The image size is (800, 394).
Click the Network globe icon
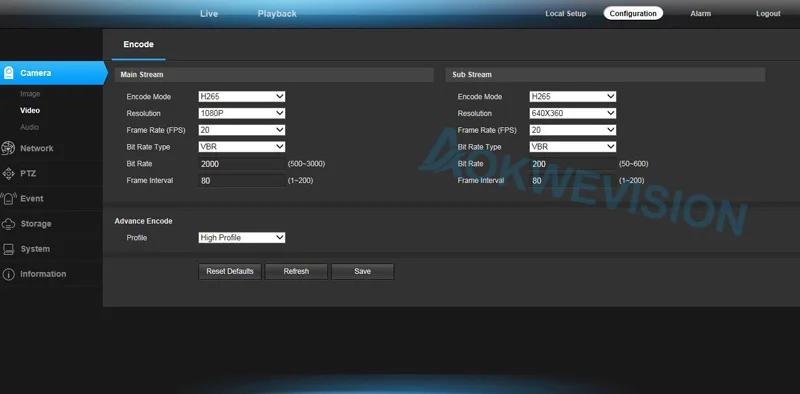[x=8, y=148]
